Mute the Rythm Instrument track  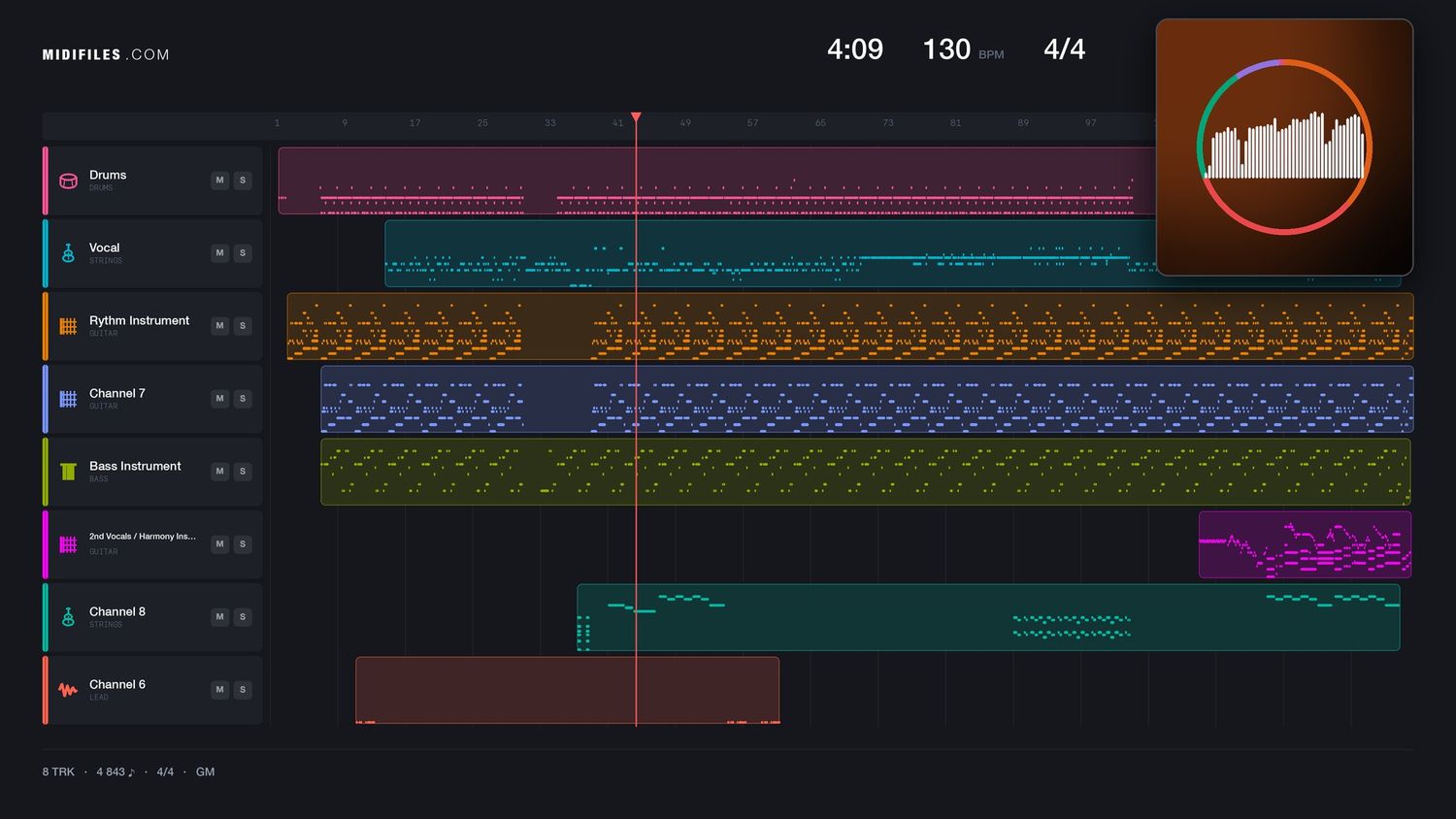(219, 326)
